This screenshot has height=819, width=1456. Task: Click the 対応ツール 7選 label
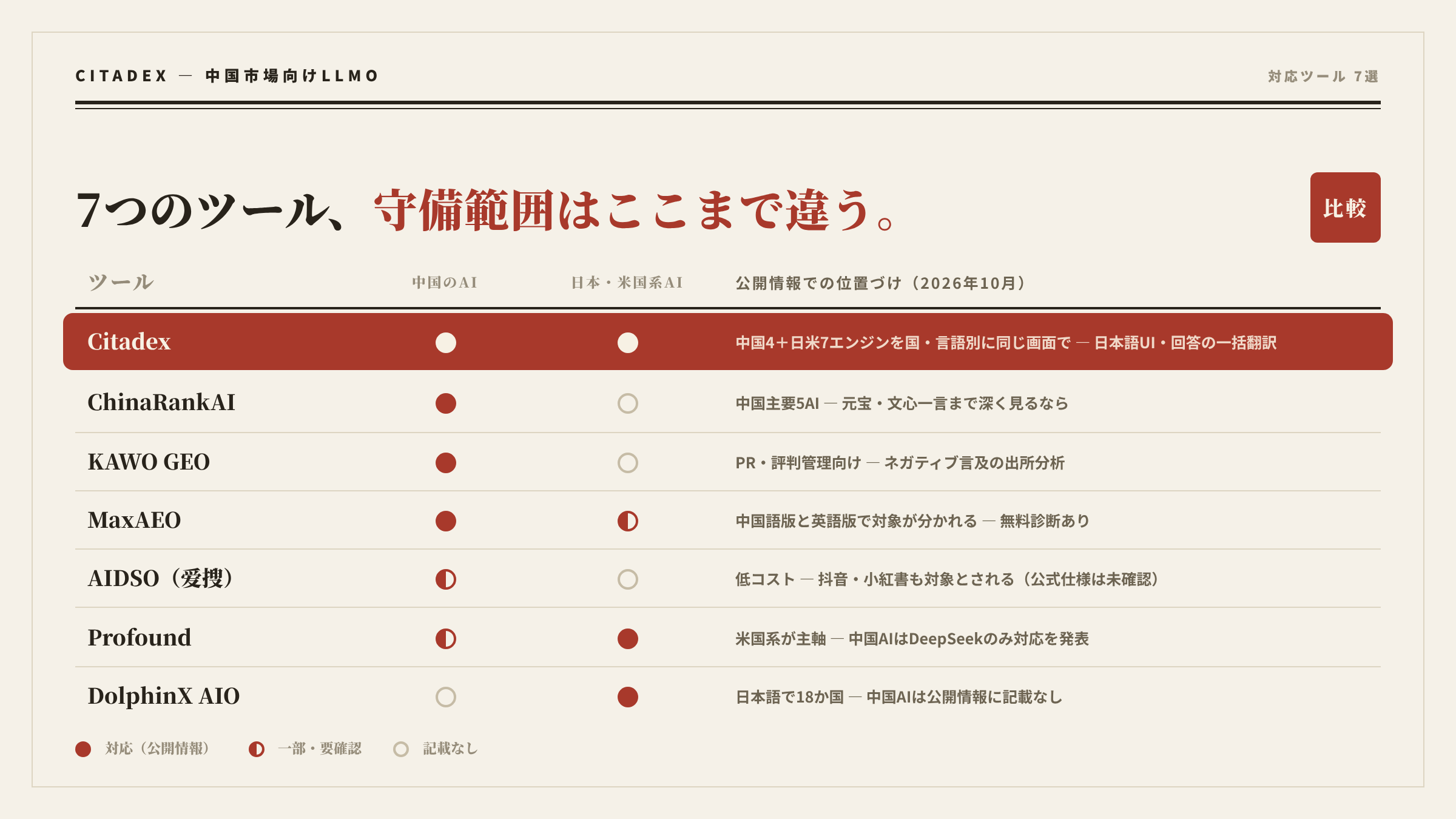1323,76
